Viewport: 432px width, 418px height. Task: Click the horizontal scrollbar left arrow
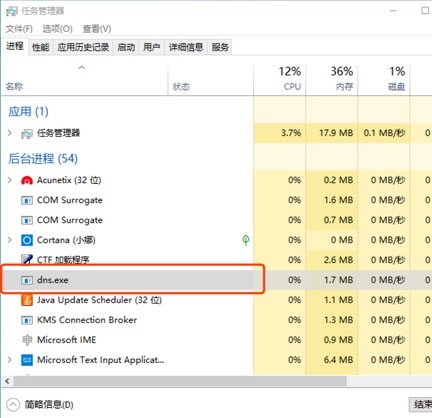click(7, 381)
